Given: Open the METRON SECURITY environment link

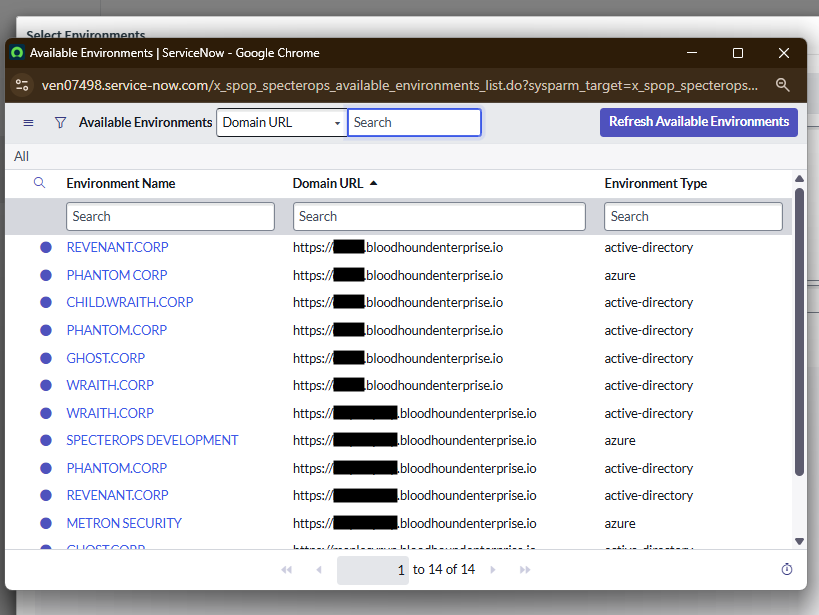Looking at the screenshot, I should click(124, 523).
